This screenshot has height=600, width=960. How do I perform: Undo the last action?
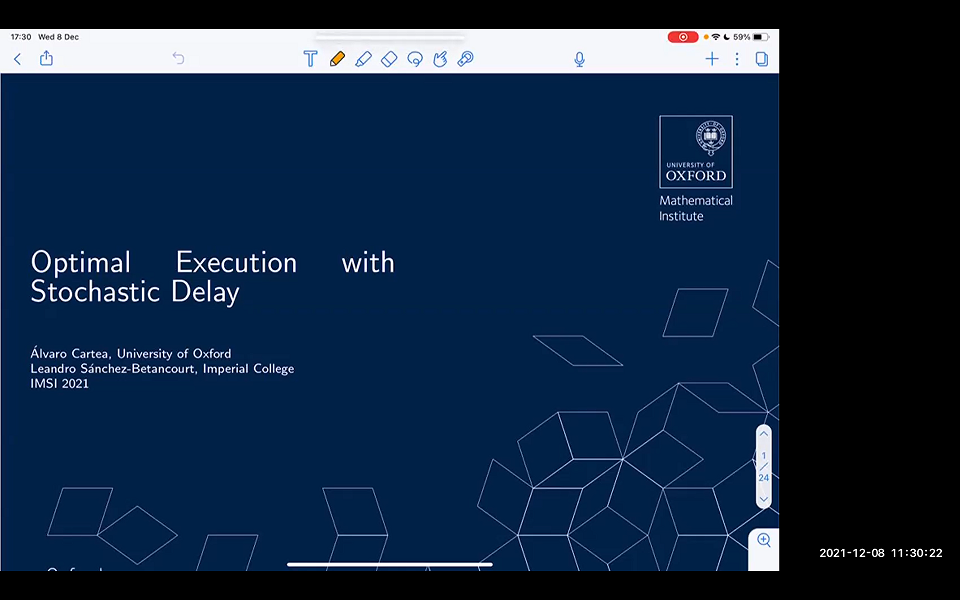[x=178, y=59]
